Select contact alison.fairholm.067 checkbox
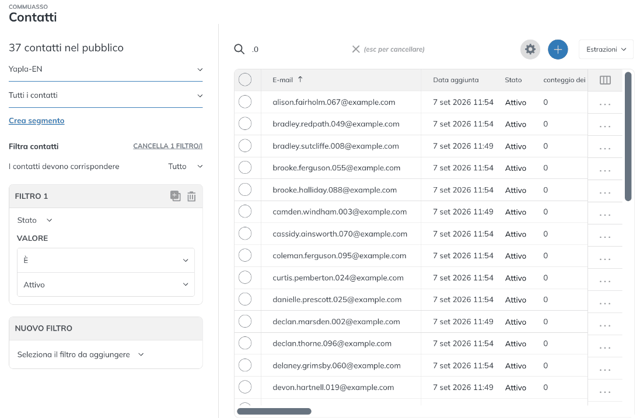 click(245, 102)
